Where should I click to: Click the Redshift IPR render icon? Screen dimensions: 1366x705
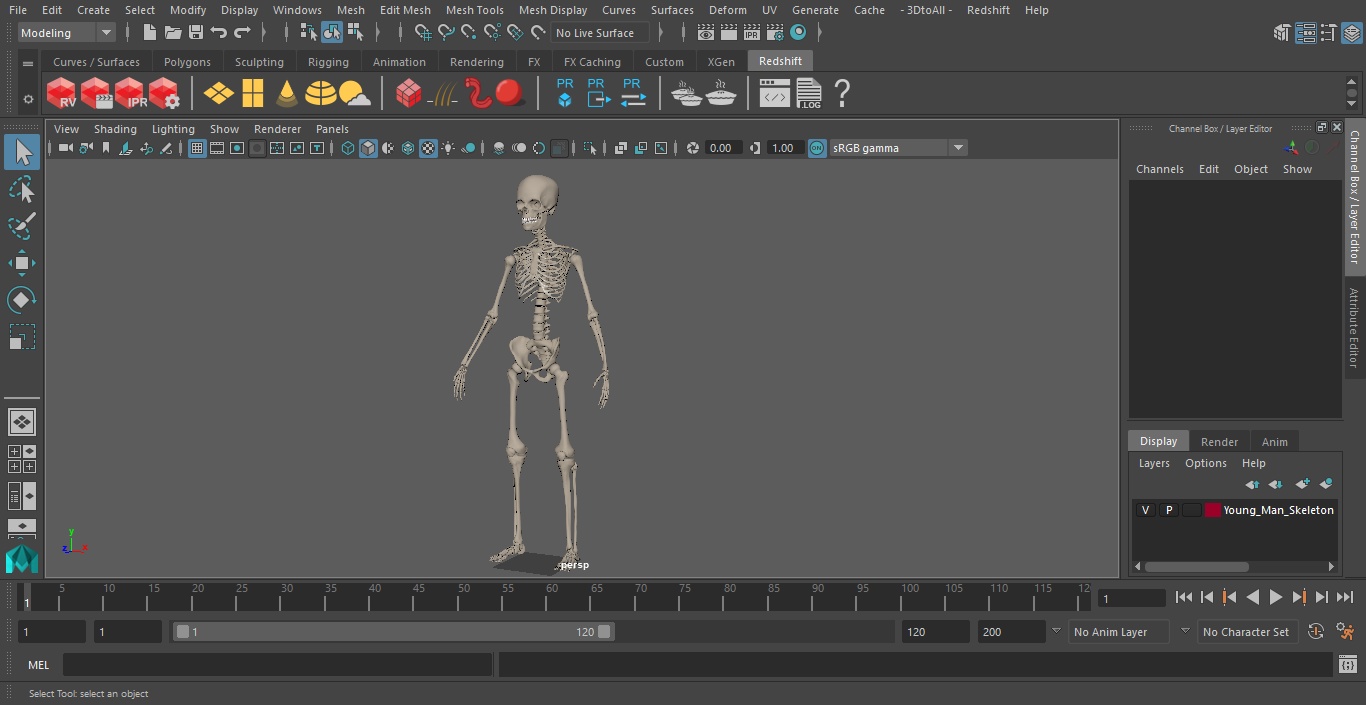click(x=130, y=94)
